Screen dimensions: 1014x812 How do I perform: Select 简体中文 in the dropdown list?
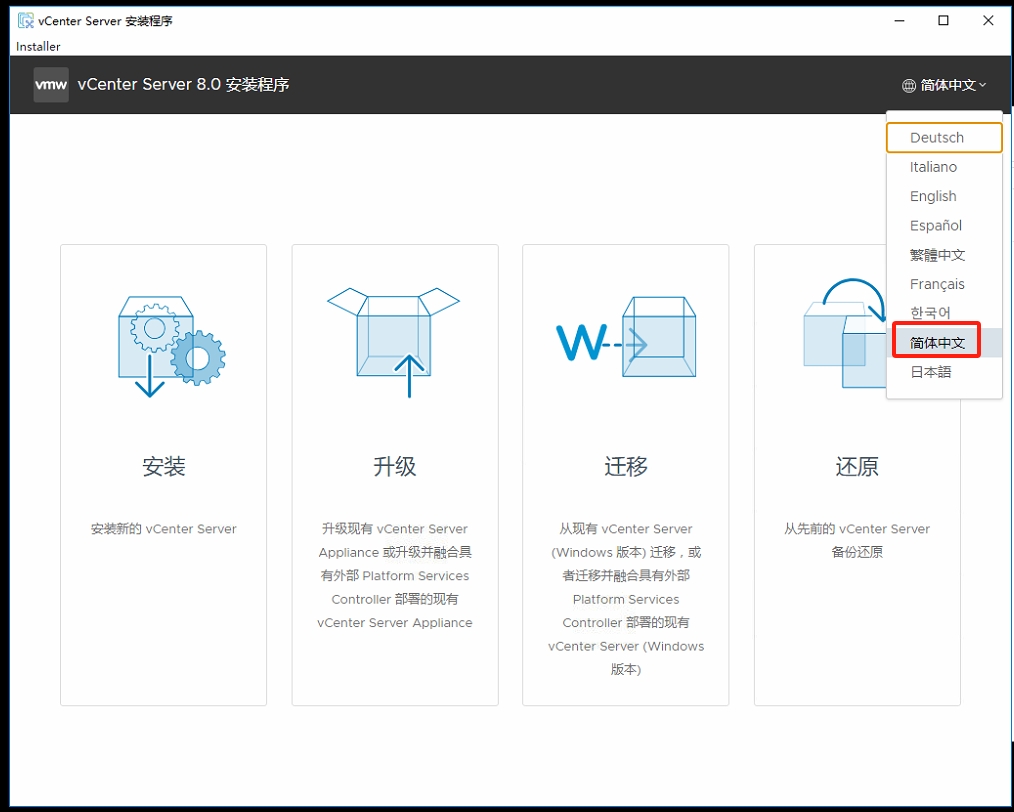(x=944, y=343)
